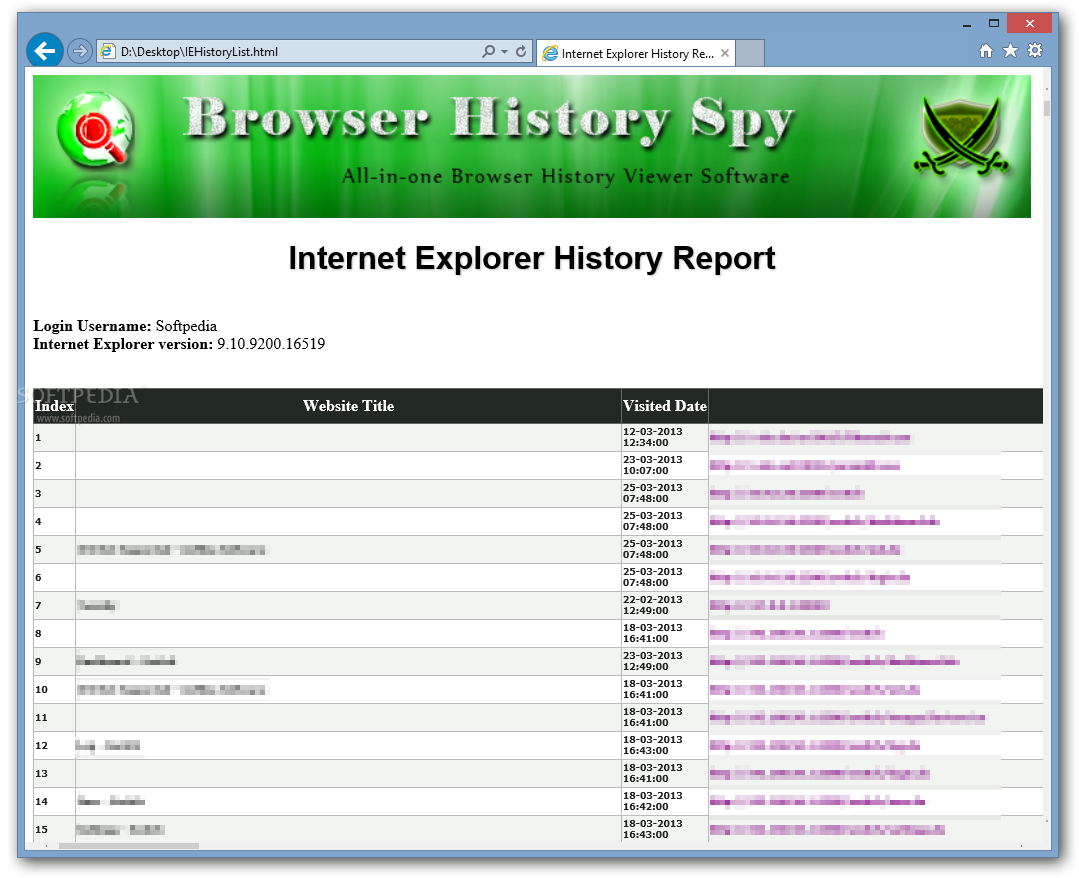Open a new tab
The width and height of the screenshot is (1079, 878).
click(x=750, y=53)
